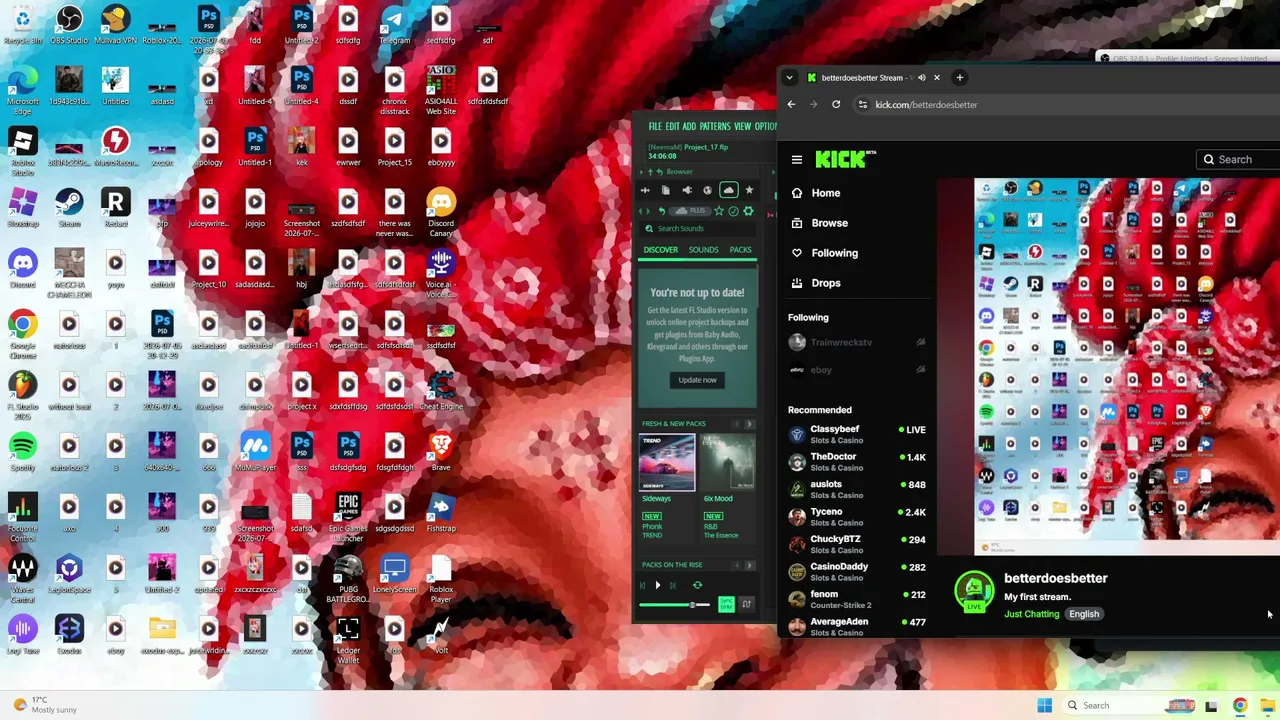The image size is (1280, 720).
Task: Switch to the SOUNDS tab
Action: pos(703,250)
